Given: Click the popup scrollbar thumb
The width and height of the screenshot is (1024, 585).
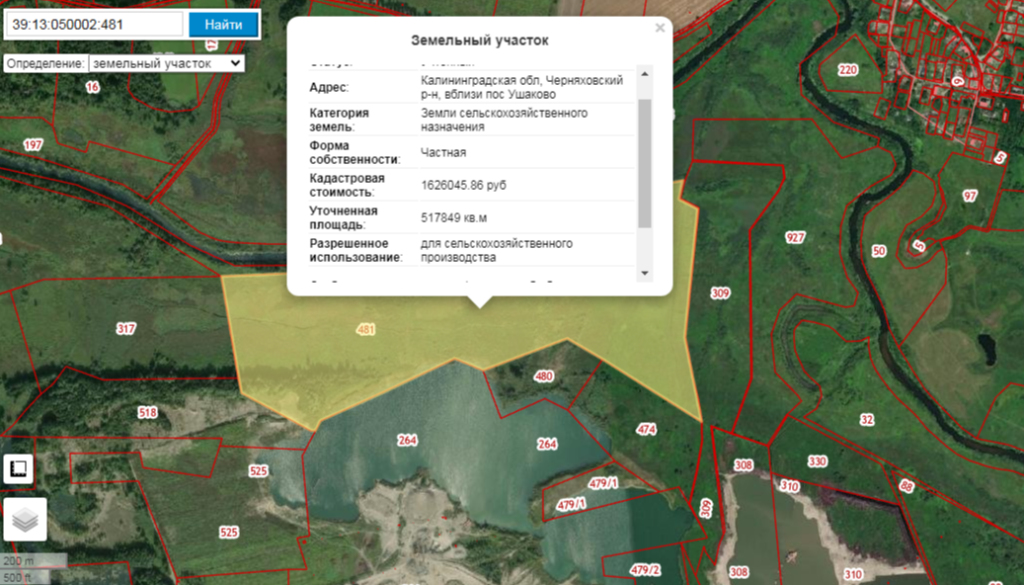Looking at the screenshot, I should click(645, 163).
